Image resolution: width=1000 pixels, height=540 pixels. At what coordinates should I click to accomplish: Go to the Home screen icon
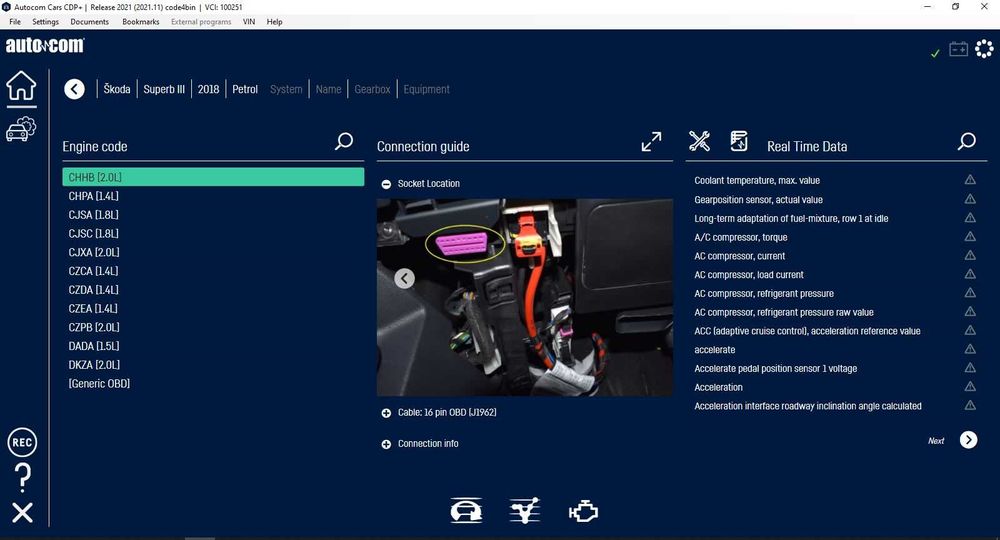coord(21,85)
